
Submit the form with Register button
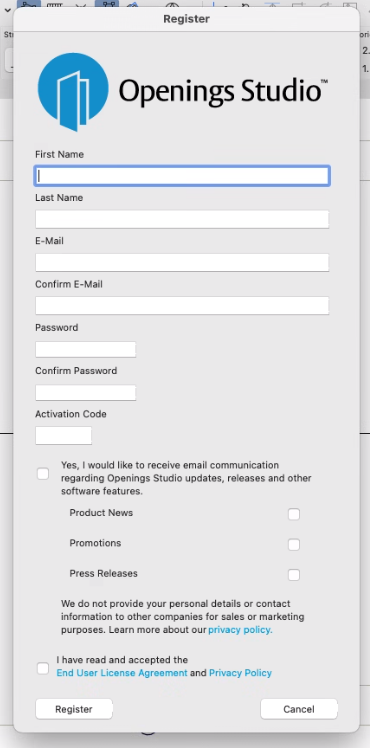[74, 709]
